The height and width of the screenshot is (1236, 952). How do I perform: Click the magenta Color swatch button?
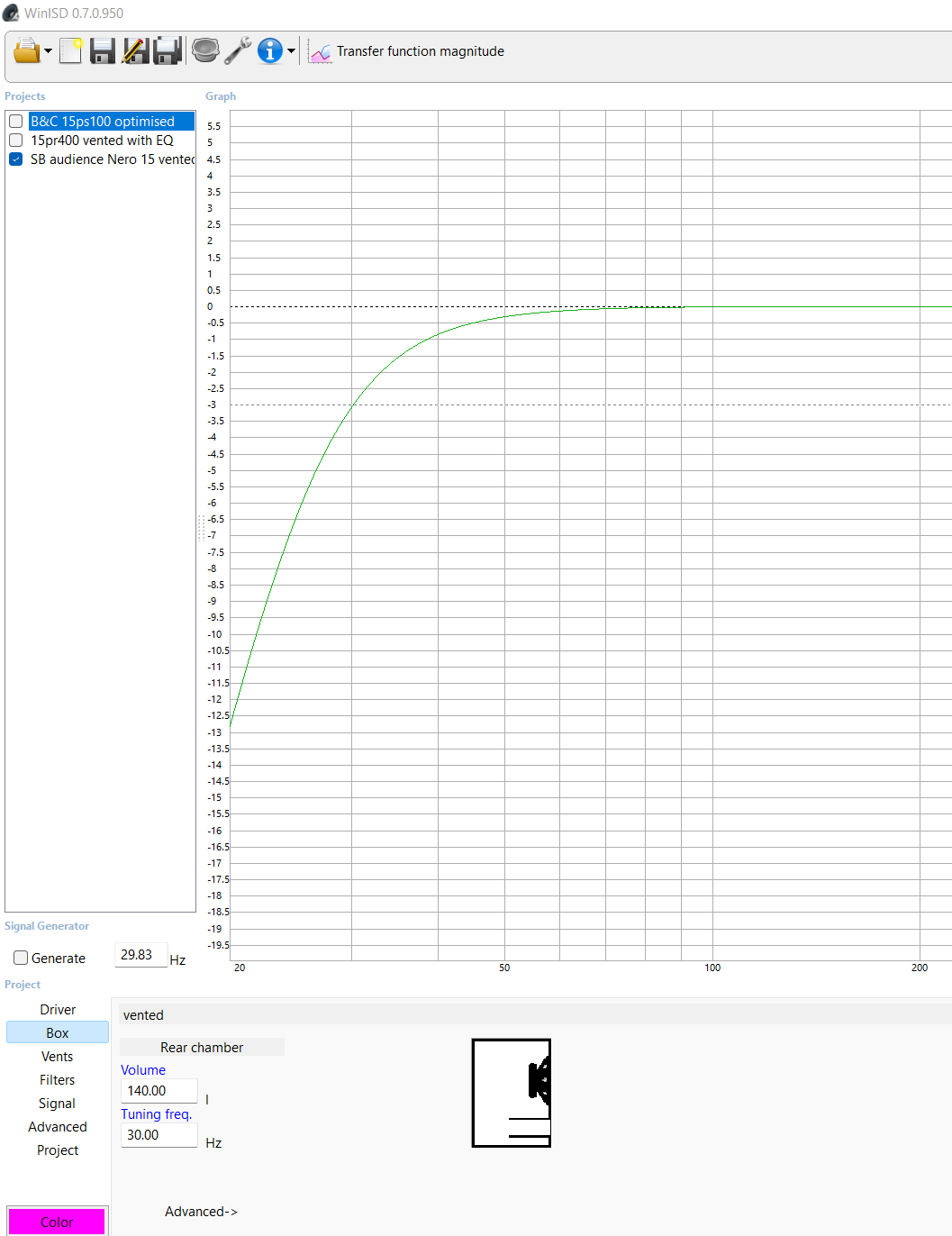(57, 1222)
